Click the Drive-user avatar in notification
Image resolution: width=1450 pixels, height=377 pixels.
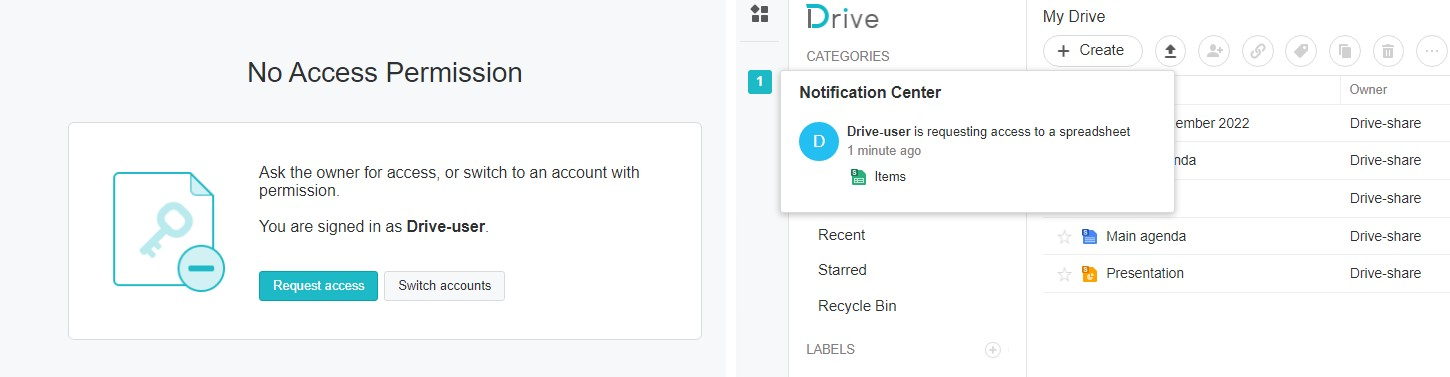819,141
